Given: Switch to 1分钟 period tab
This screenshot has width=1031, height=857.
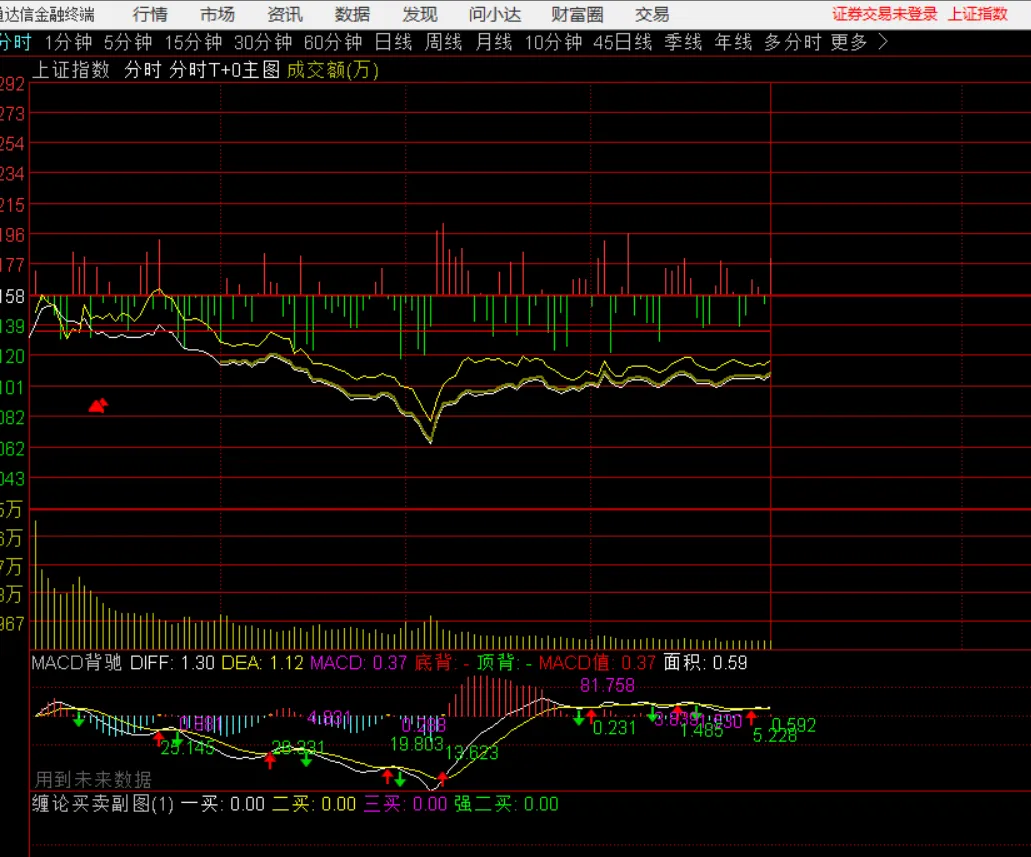Looking at the screenshot, I should (68, 43).
